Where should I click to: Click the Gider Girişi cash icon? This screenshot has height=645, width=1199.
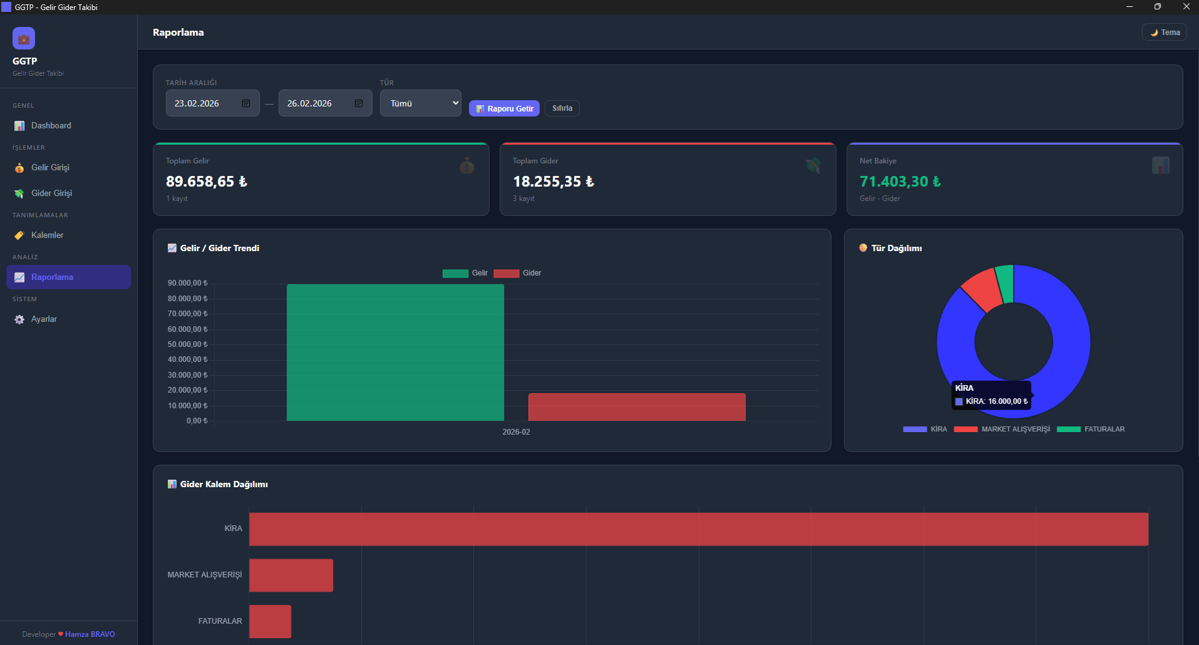coord(19,194)
